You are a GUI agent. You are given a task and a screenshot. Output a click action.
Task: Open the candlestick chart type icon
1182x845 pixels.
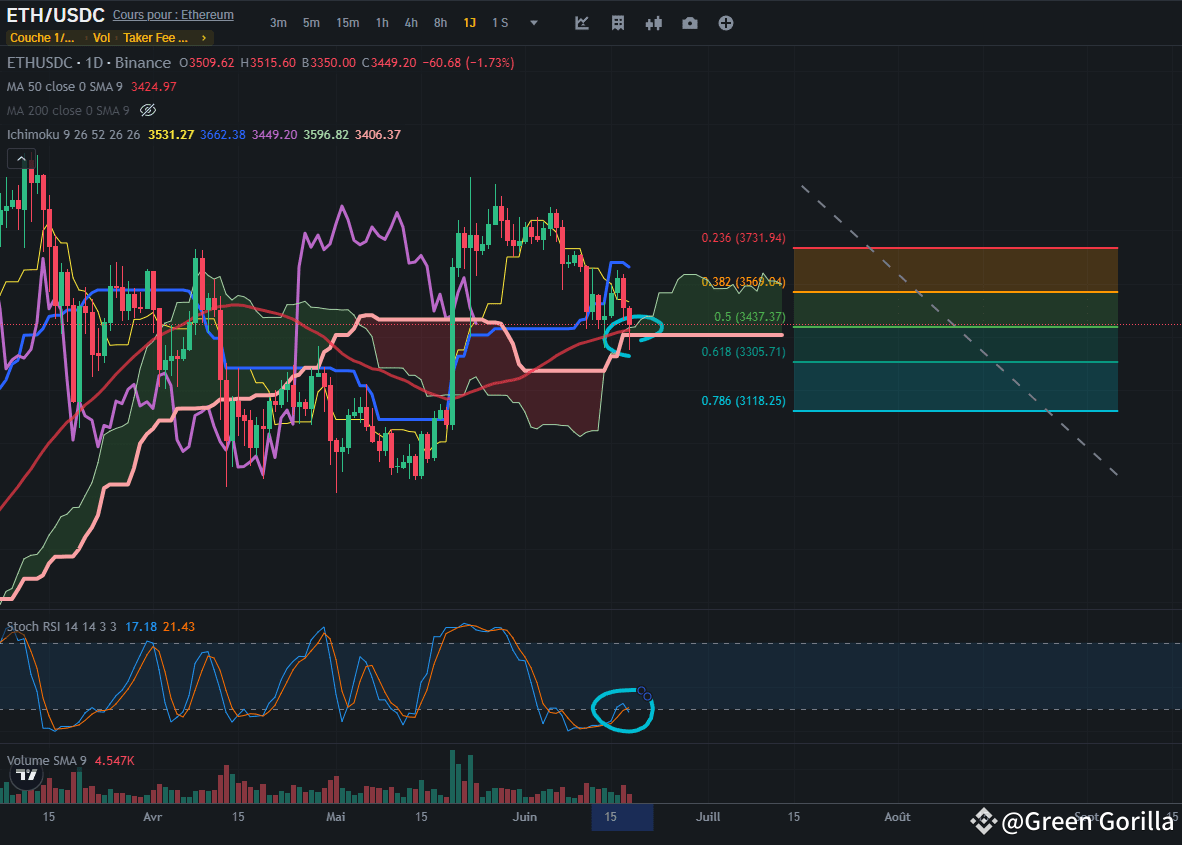[x=654, y=23]
